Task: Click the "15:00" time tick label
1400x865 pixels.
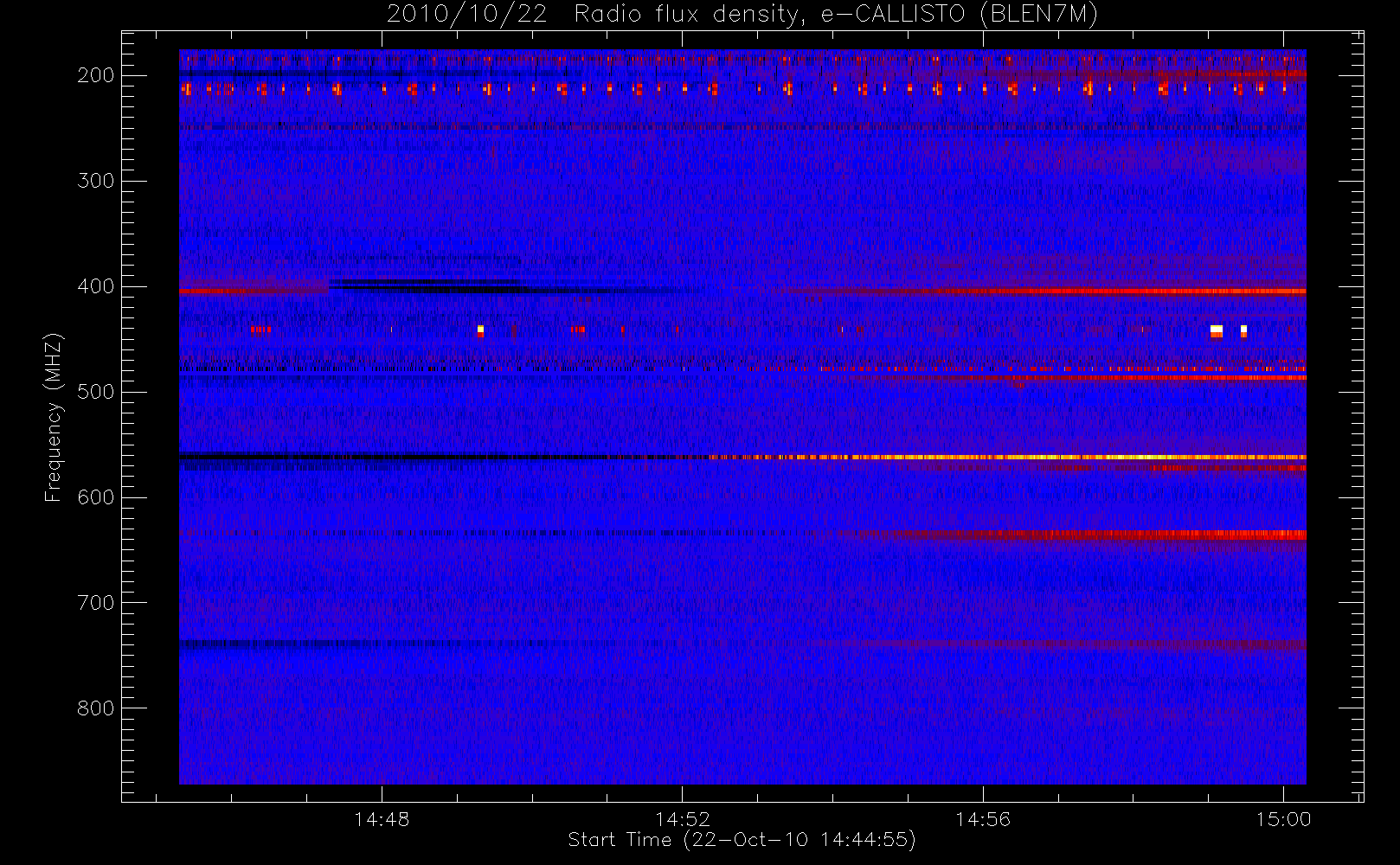Action: (1283, 819)
